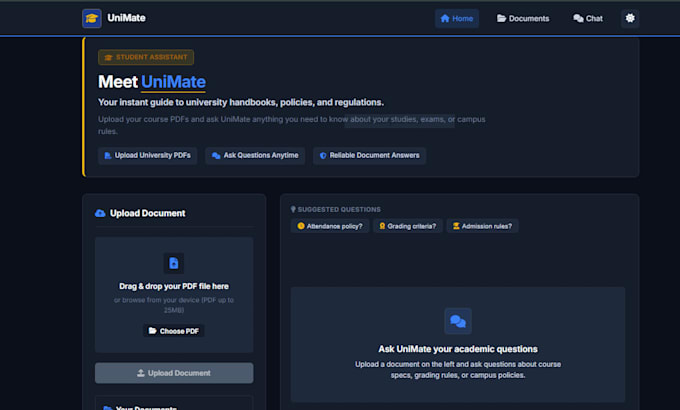Select the Grading criteria? suggested question
Image resolution: width=680 pixels, height=410 pixels.
coord(408,226)
